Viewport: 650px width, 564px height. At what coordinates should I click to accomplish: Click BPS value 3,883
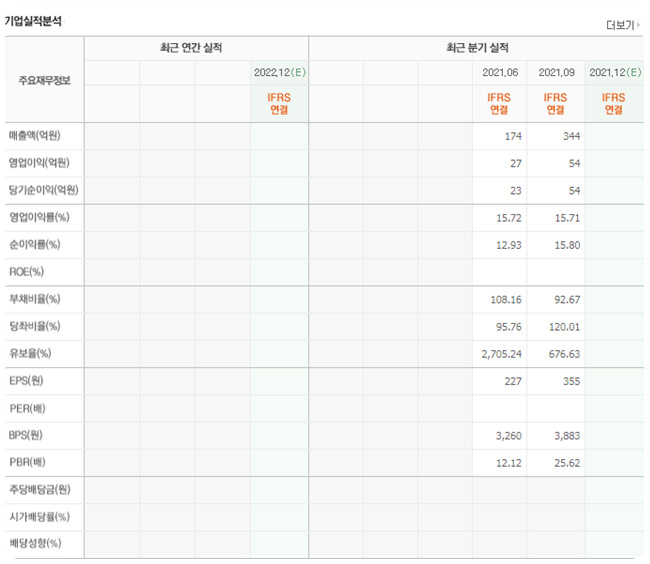pyautogui.click(x=568, y=436)
